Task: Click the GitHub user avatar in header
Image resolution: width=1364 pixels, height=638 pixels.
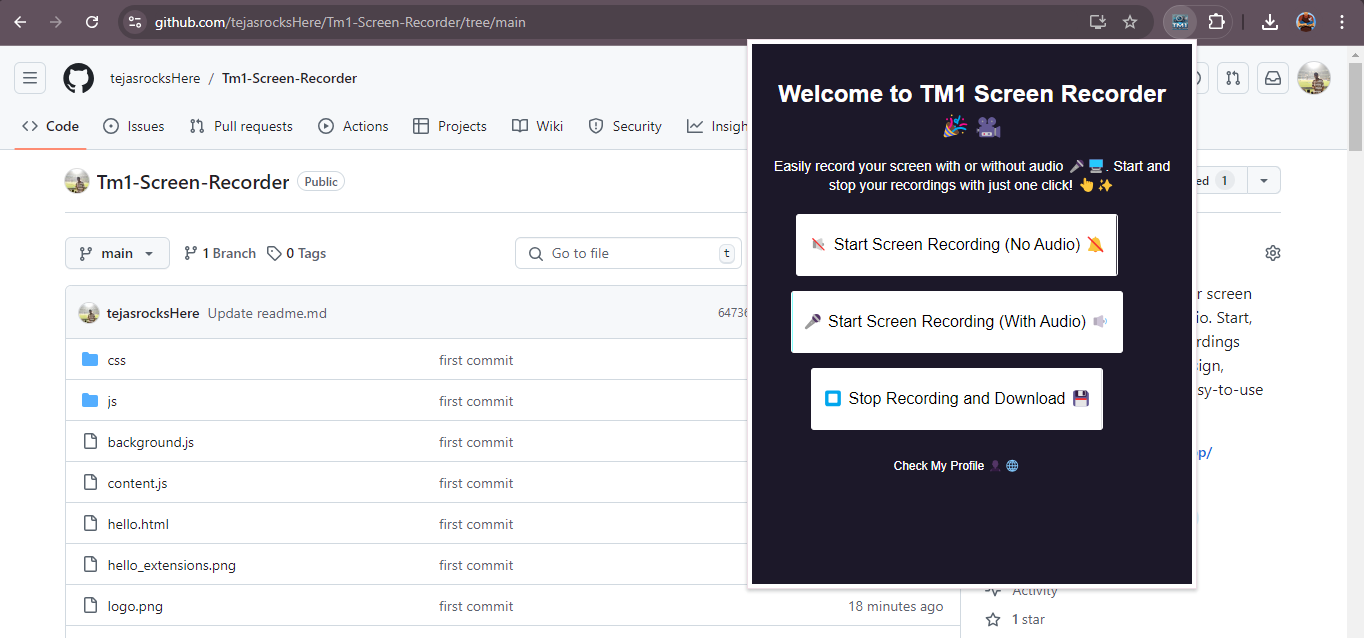Action: click(x=1314, y=78)
